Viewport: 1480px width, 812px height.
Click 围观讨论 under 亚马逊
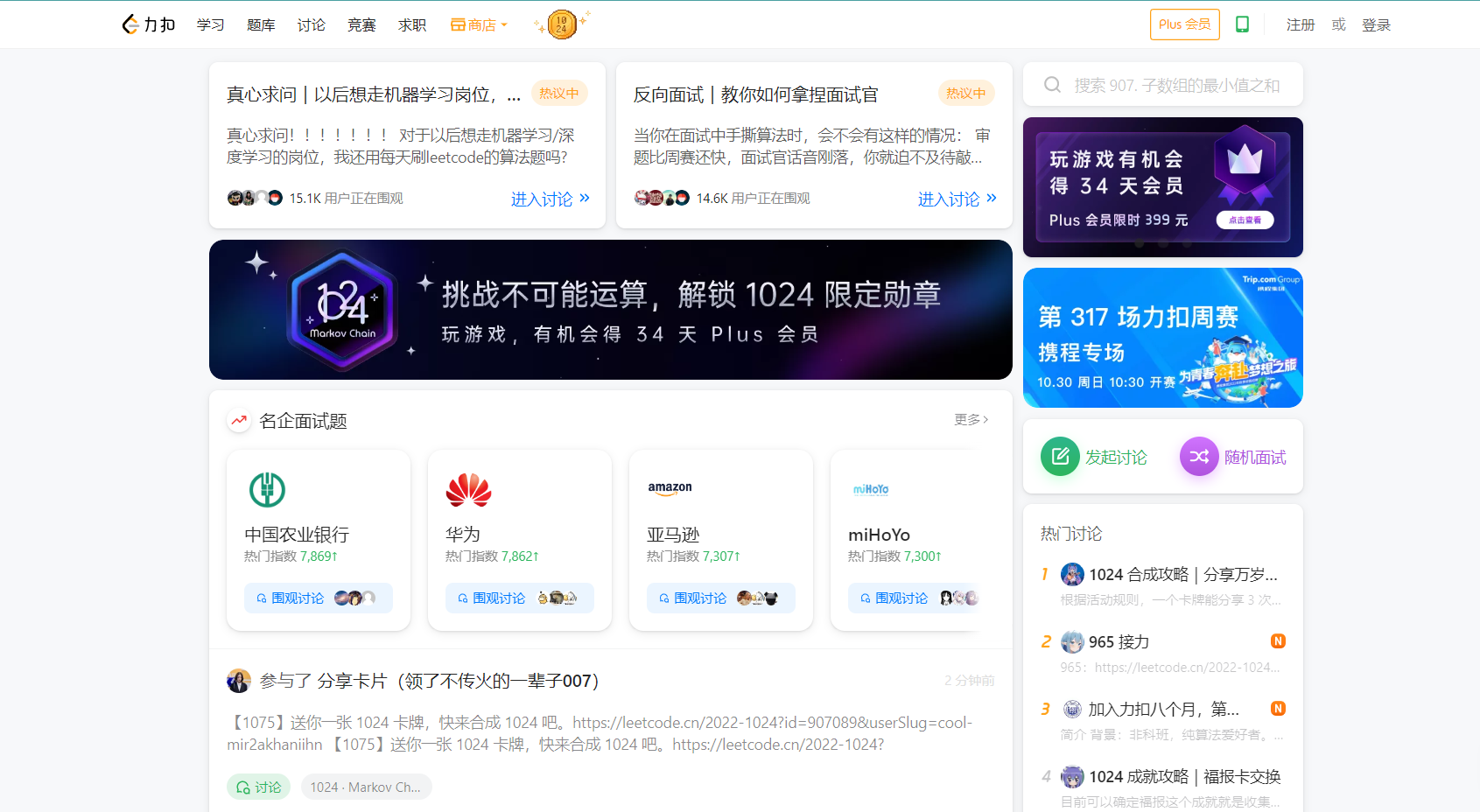click(x=721, y=598)
